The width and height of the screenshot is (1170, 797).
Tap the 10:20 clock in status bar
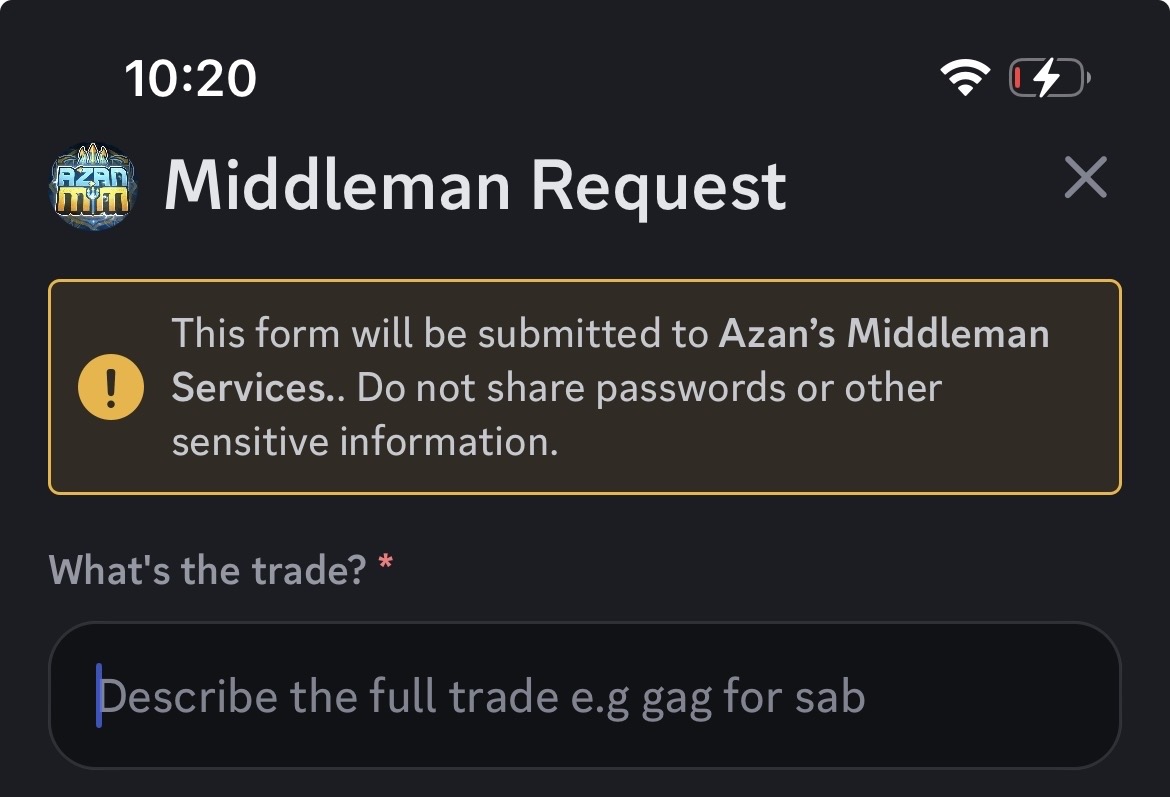tap(190, 78)
